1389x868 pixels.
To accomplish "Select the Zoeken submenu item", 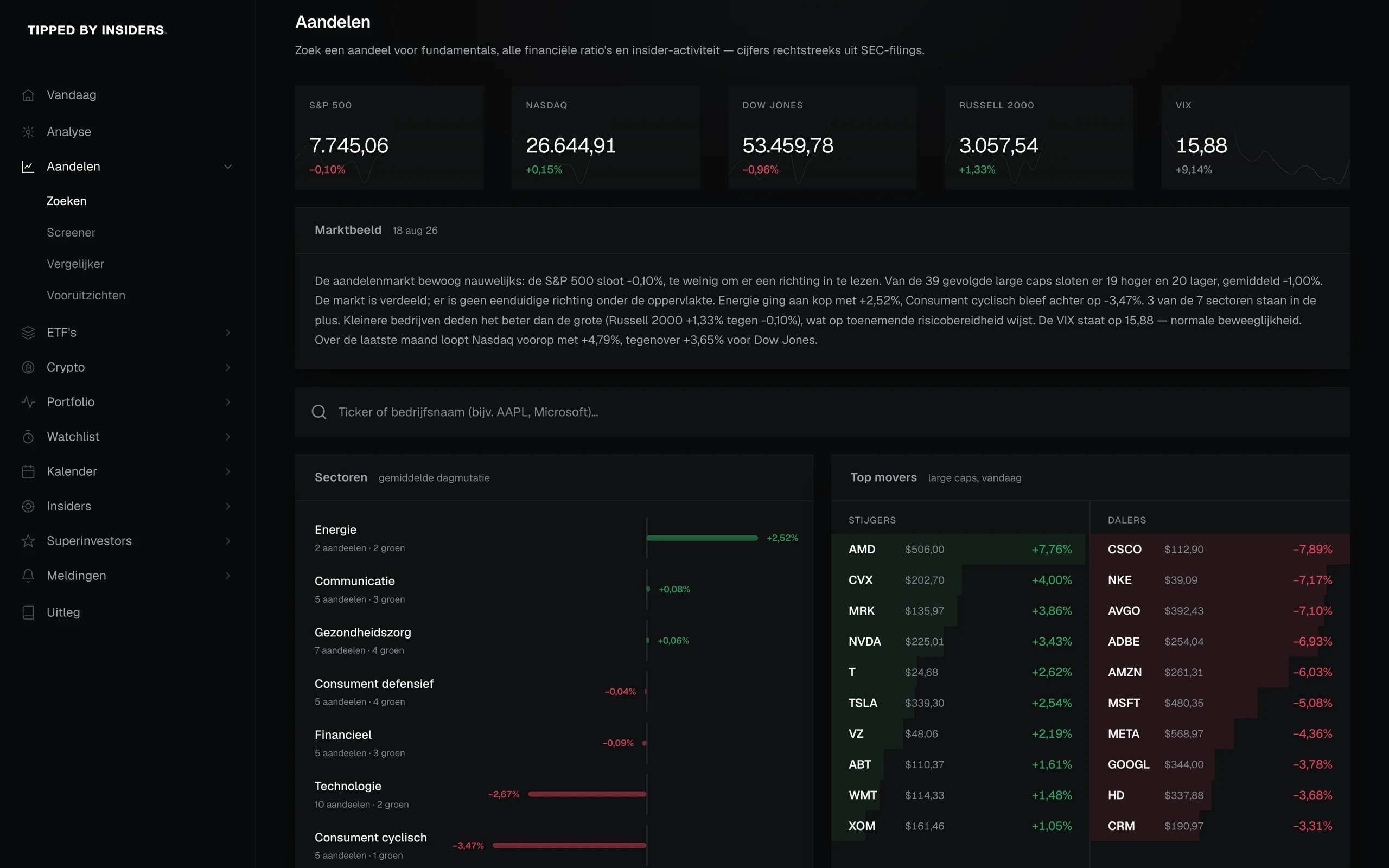I will 67,201.
